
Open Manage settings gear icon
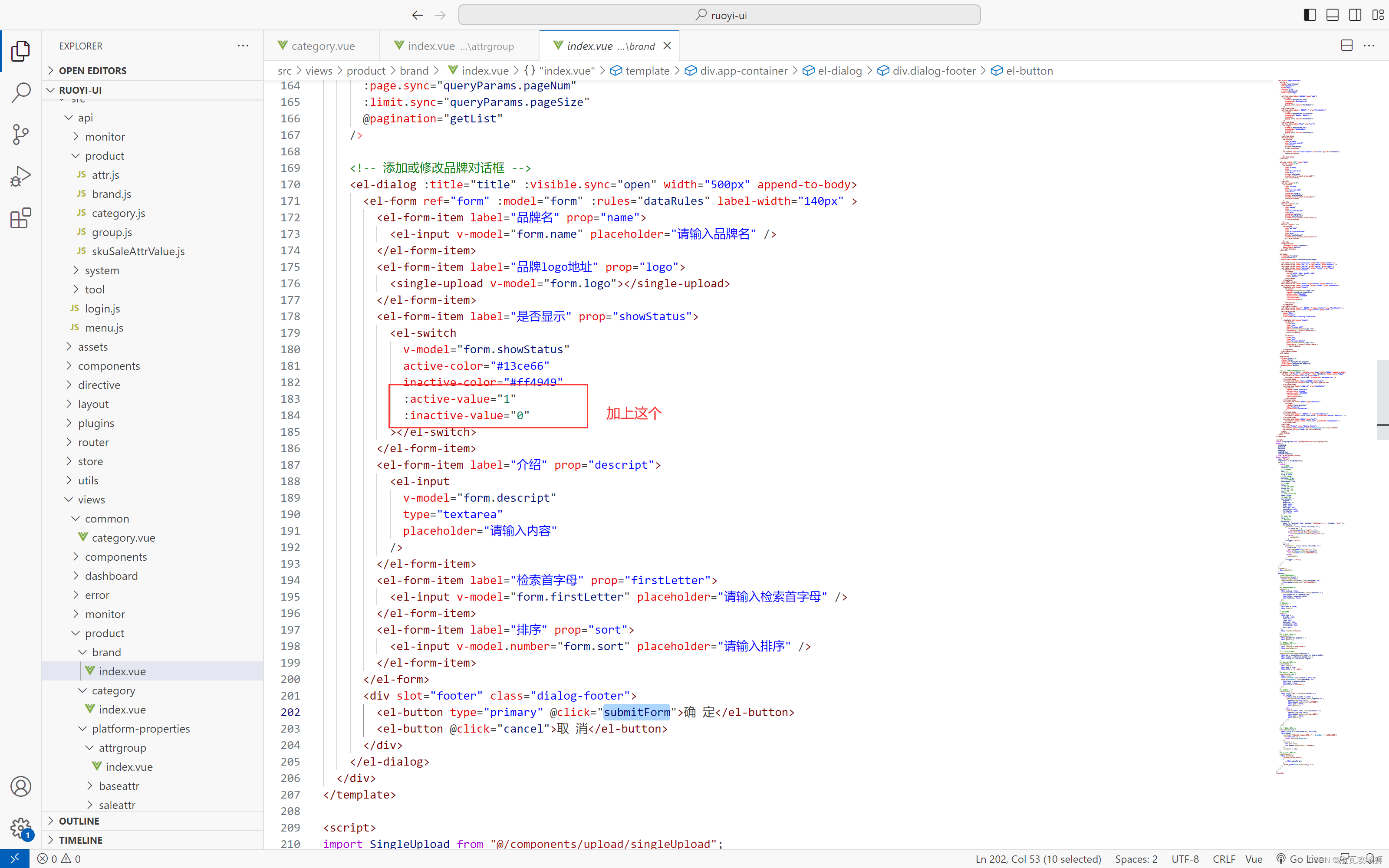[x=21, y=828]
